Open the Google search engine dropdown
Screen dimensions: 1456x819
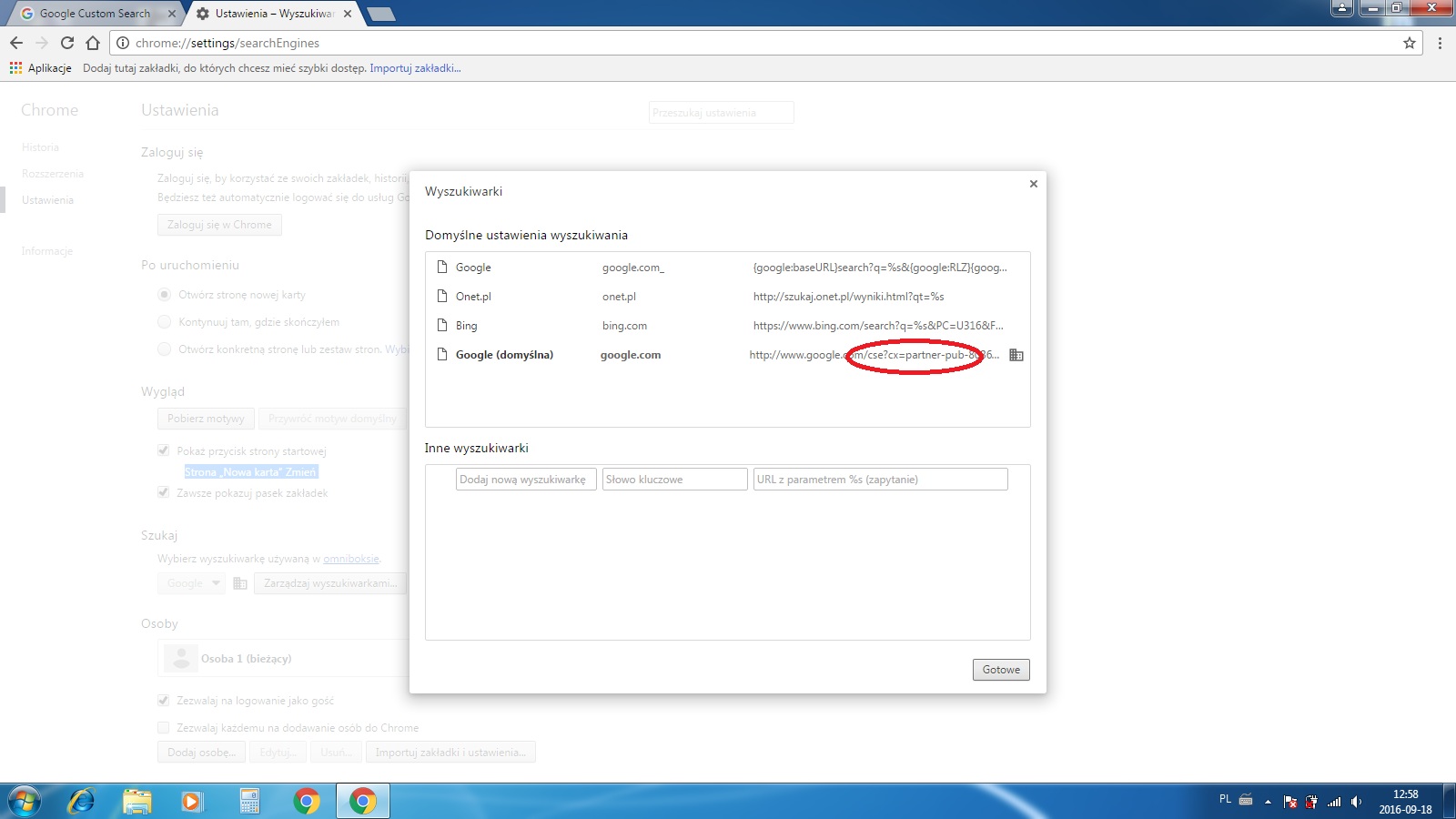click(x=191, y=583)
